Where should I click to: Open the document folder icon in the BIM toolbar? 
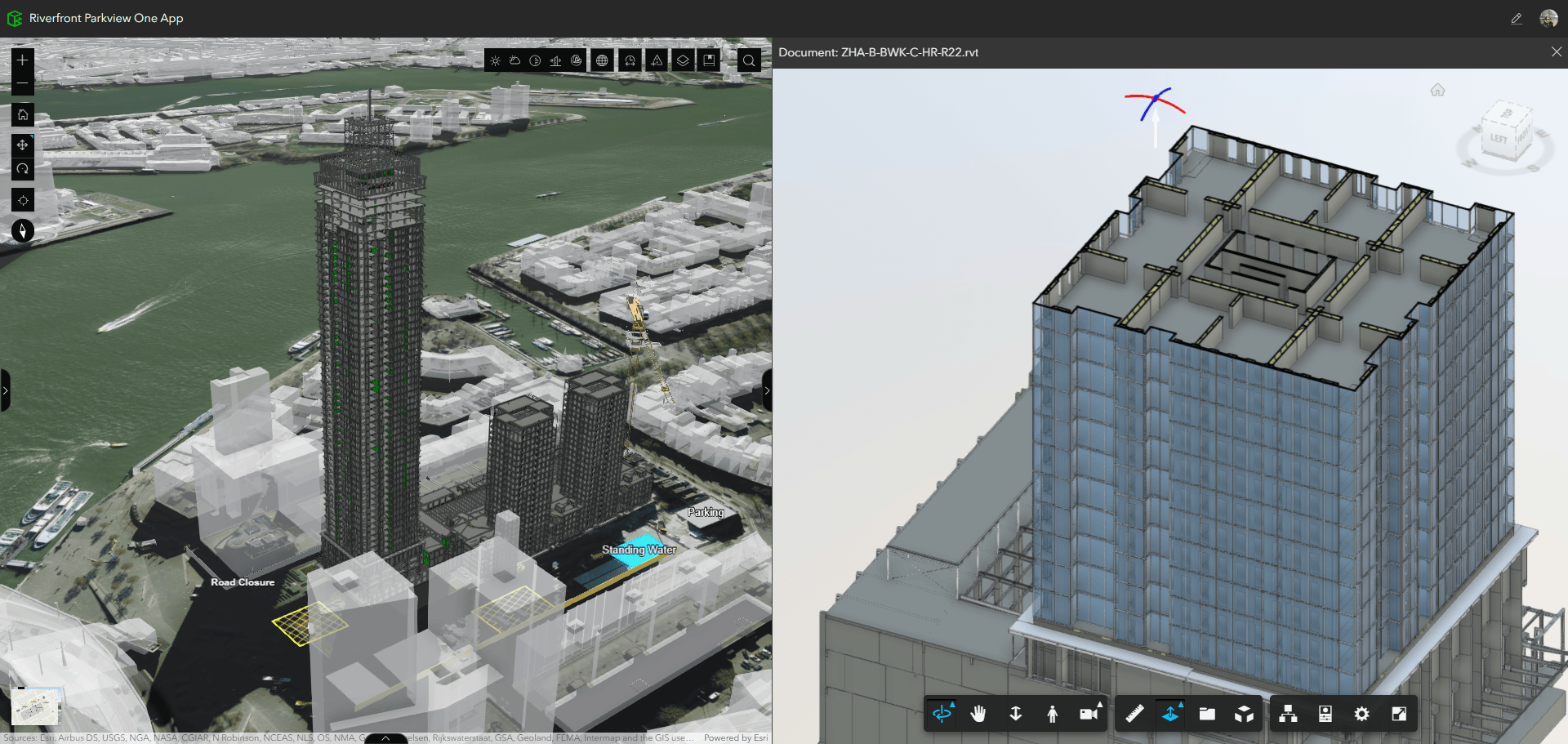coord(1206,713)
